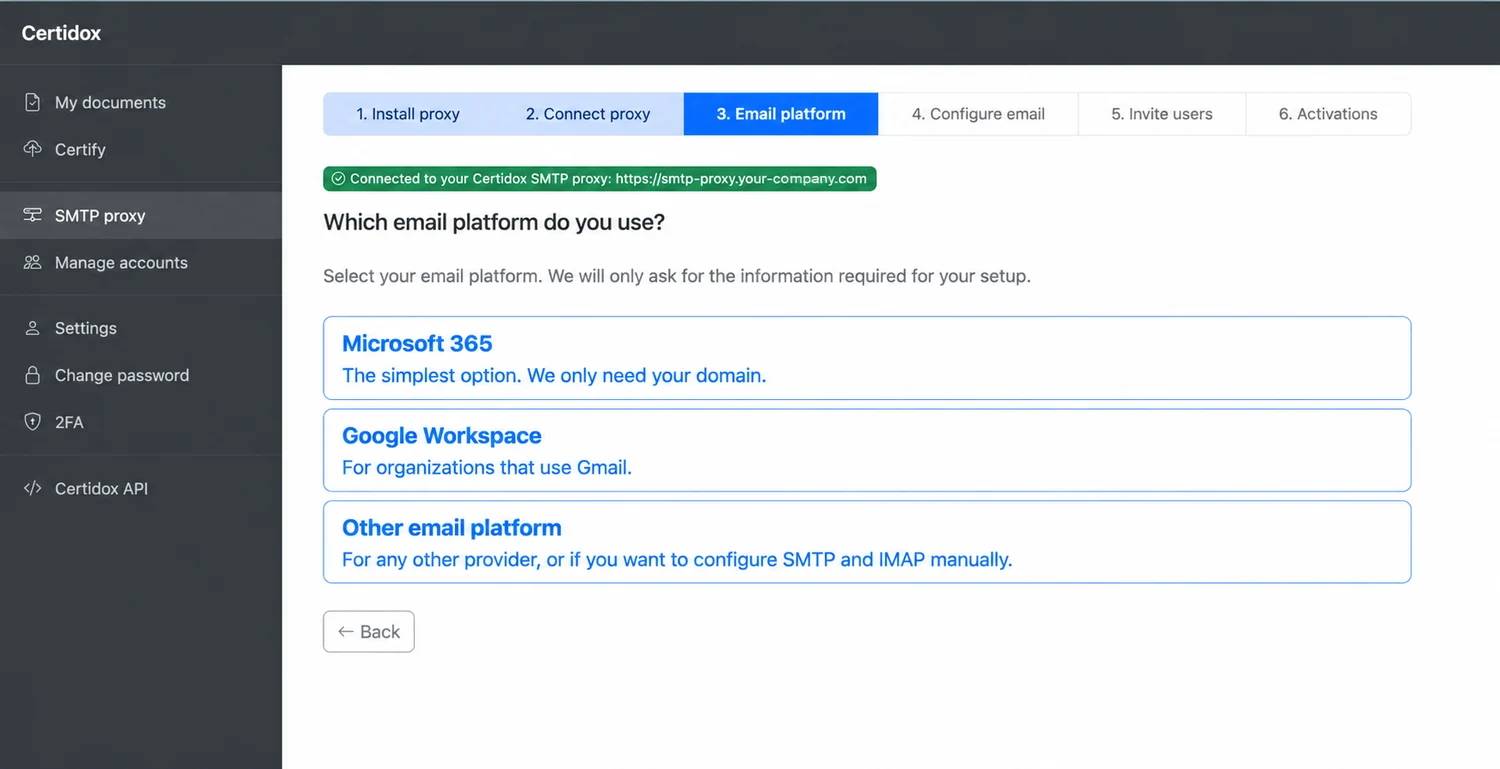The image size is (1500, 769).
Task: Open My documents in the sidebar
Action: 141,102
